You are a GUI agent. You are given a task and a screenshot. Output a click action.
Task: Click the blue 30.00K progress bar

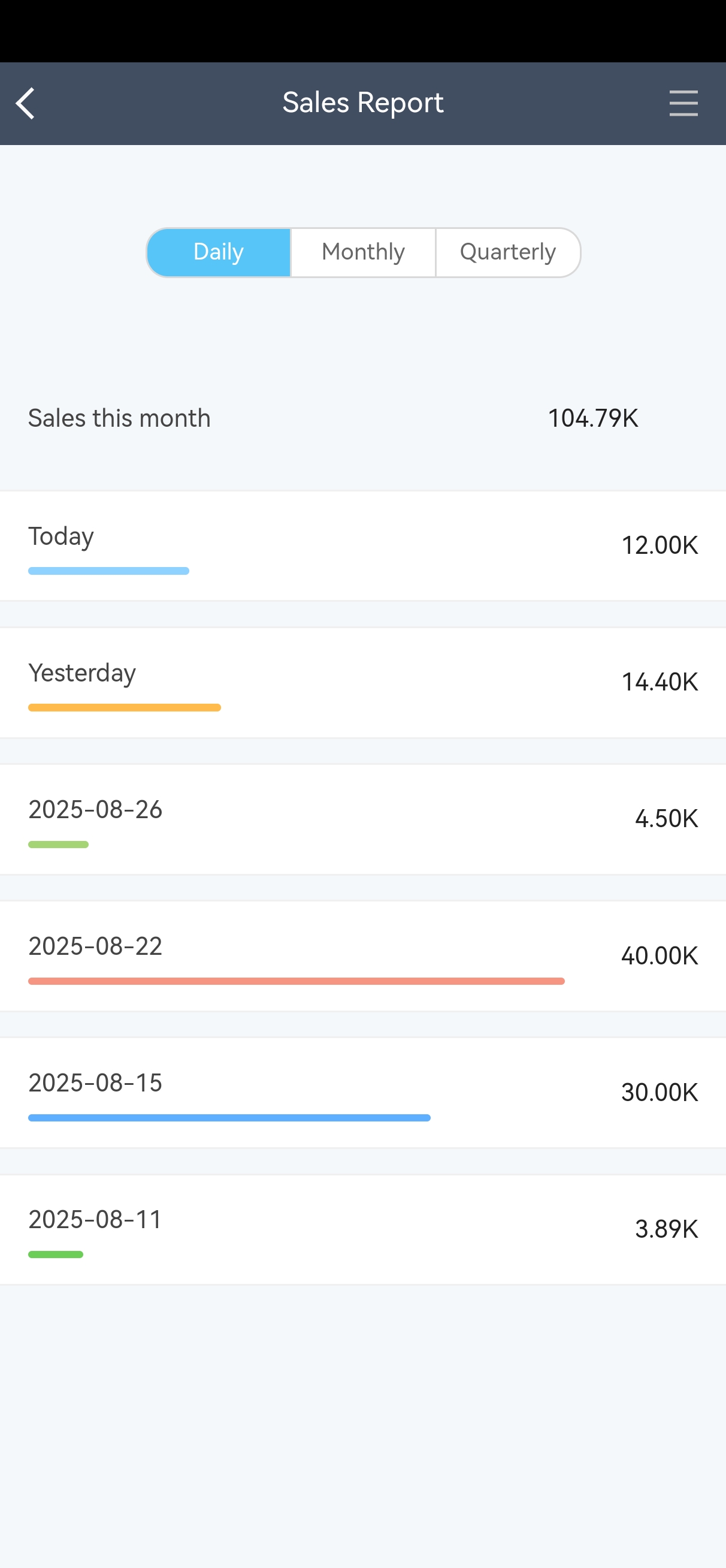229,1118
